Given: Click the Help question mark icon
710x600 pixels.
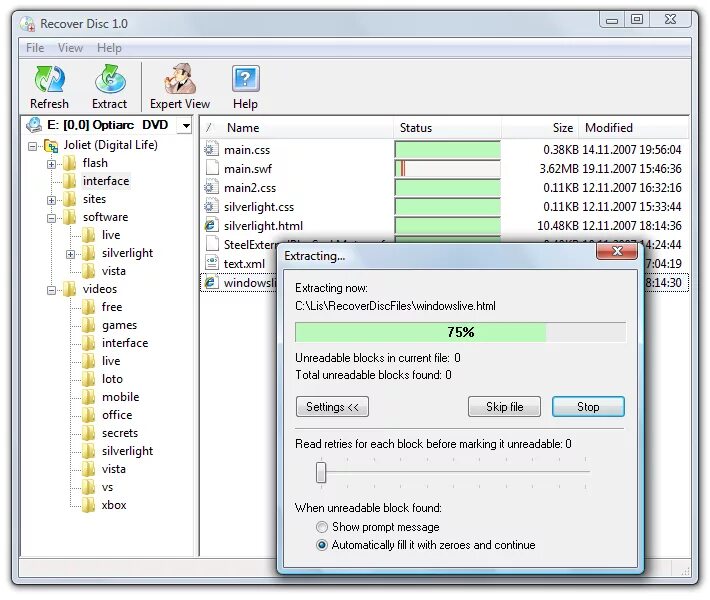Looking at the screenshot, I should point(245,79).
